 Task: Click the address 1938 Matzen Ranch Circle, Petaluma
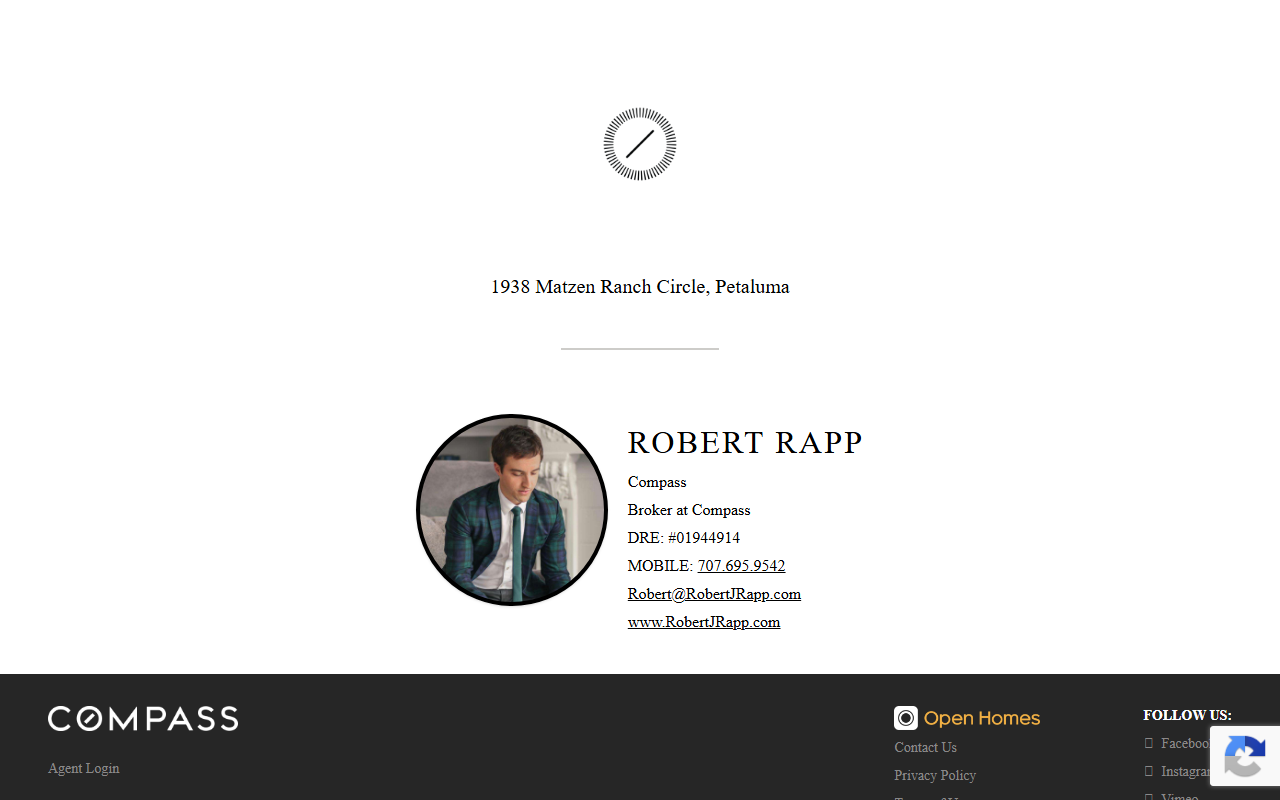640,287
